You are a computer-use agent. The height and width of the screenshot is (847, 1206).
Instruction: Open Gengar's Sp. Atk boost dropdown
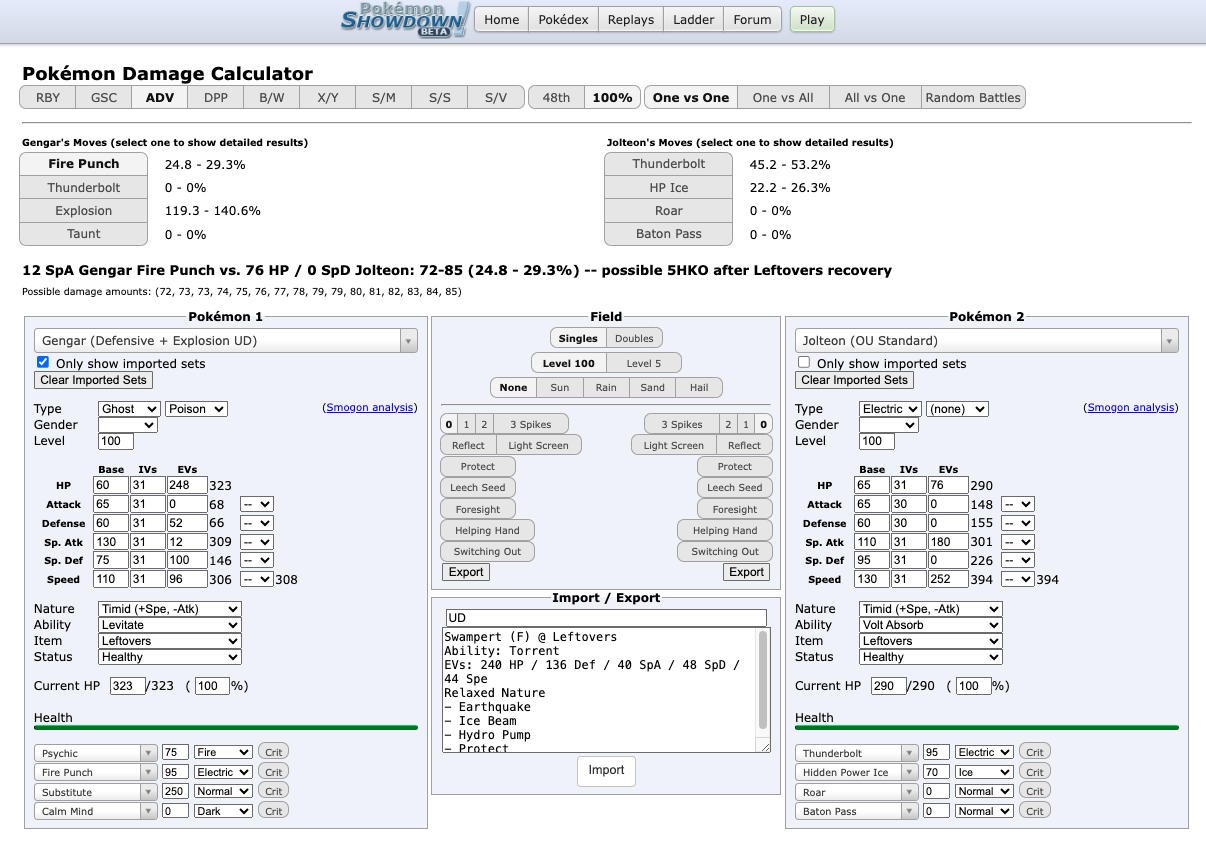(257, 542)
